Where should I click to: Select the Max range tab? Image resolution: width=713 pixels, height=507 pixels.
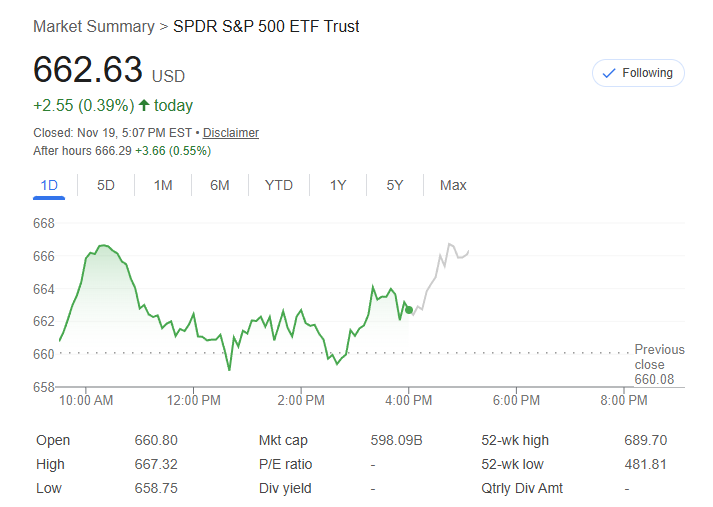click(453, 185)
